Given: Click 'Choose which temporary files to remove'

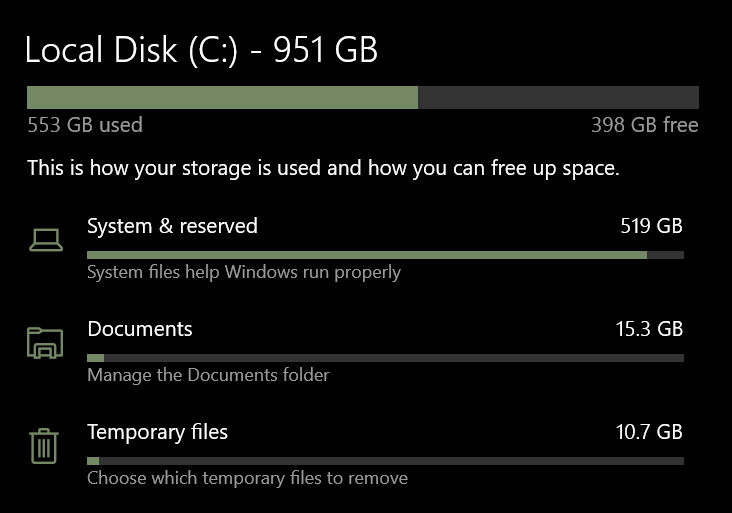Looking at the screenshot, I should point(247,478).
